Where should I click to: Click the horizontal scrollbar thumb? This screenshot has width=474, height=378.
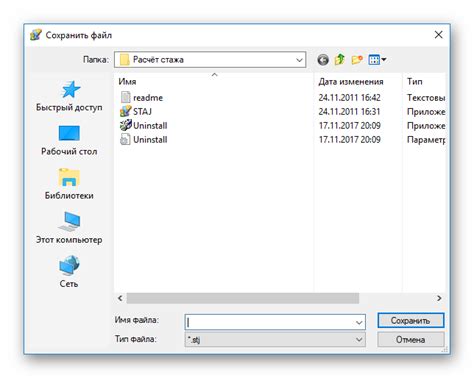click(x=243, y=298)
